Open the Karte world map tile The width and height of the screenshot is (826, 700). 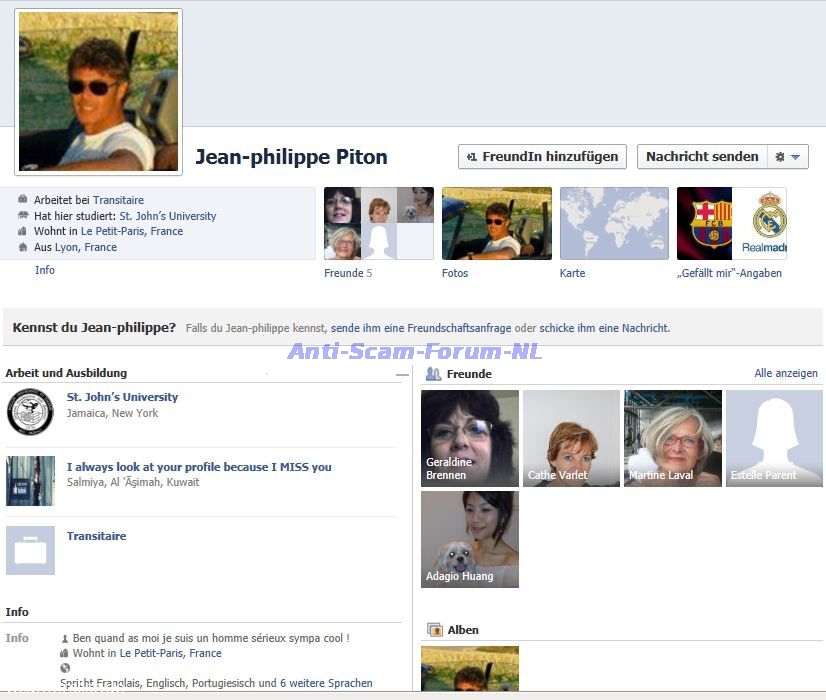tap(613, 223)
